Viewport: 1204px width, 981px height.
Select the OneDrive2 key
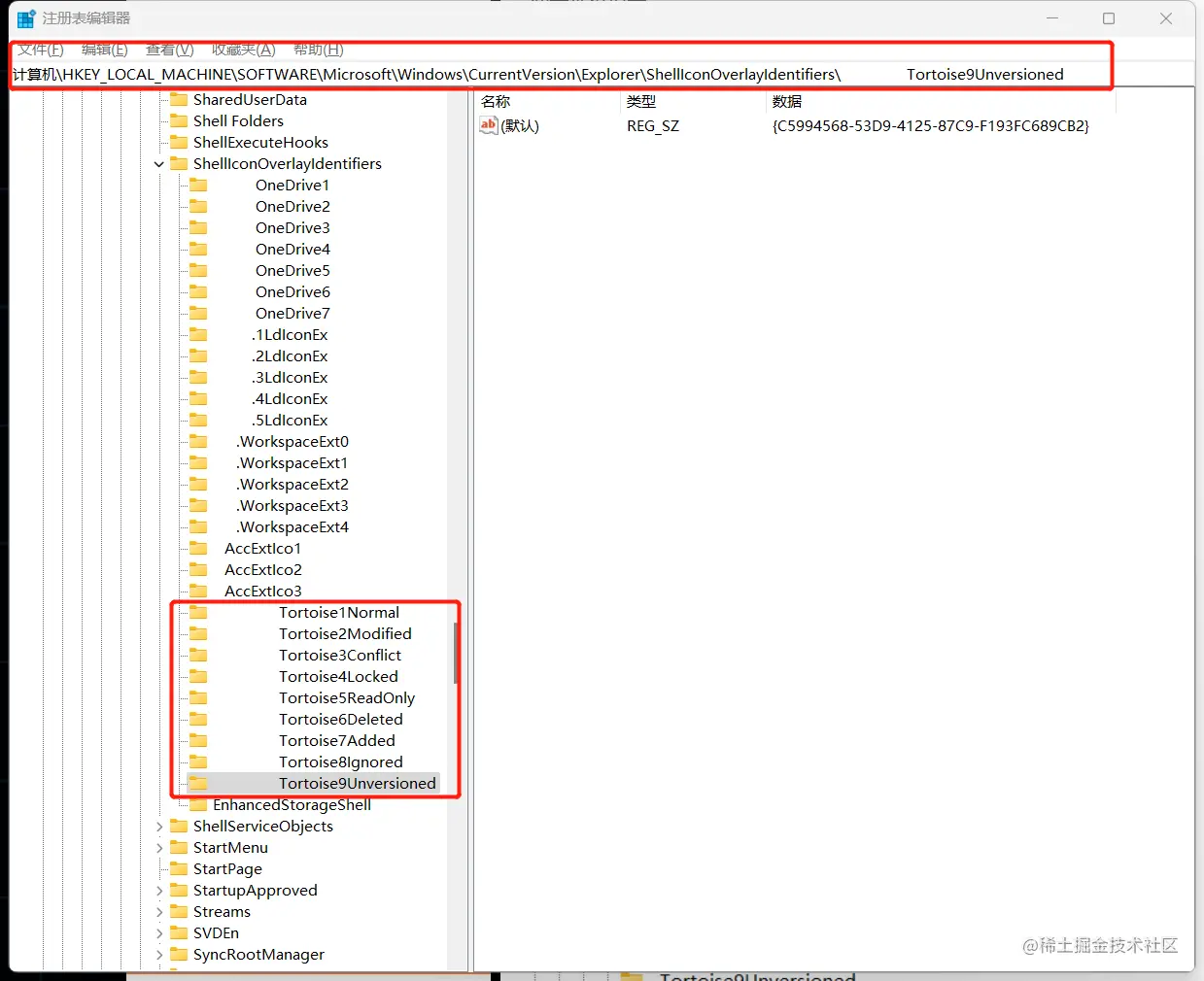(x=292, y=206)
